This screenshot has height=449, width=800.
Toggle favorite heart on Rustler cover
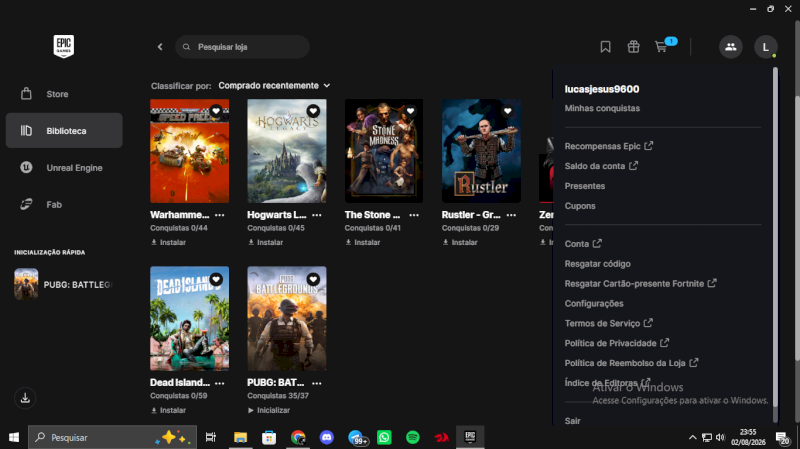coord(508,111)
